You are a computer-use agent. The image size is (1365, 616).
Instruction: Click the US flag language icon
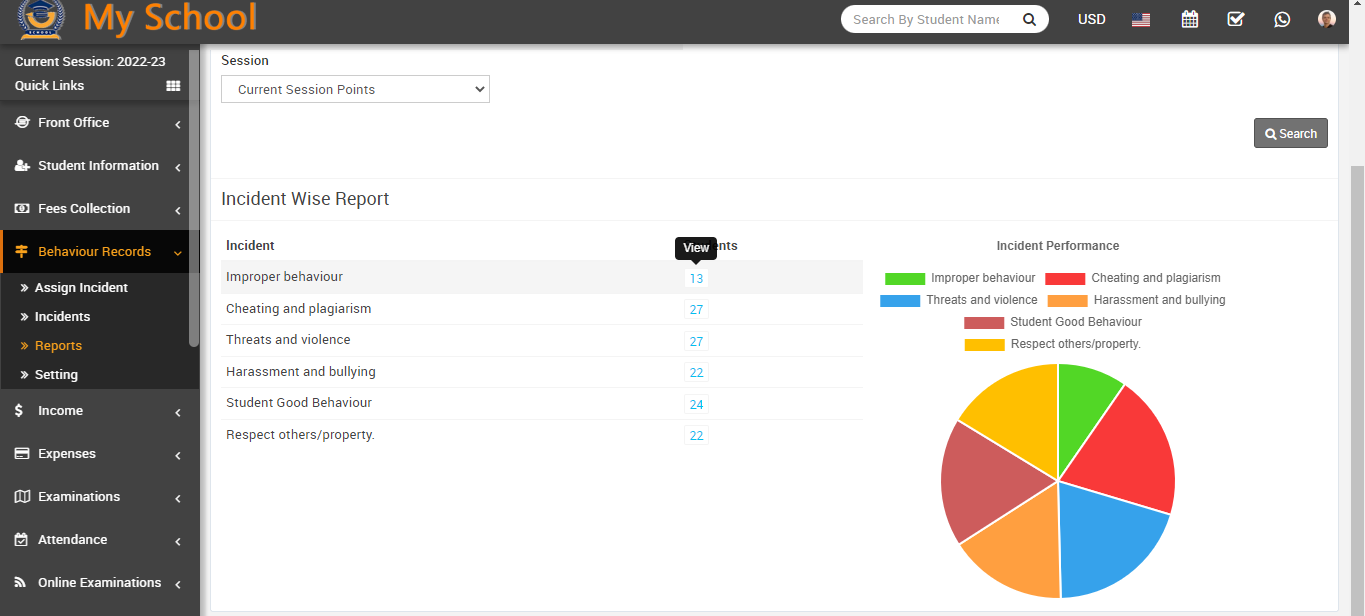click(1141, 19)
